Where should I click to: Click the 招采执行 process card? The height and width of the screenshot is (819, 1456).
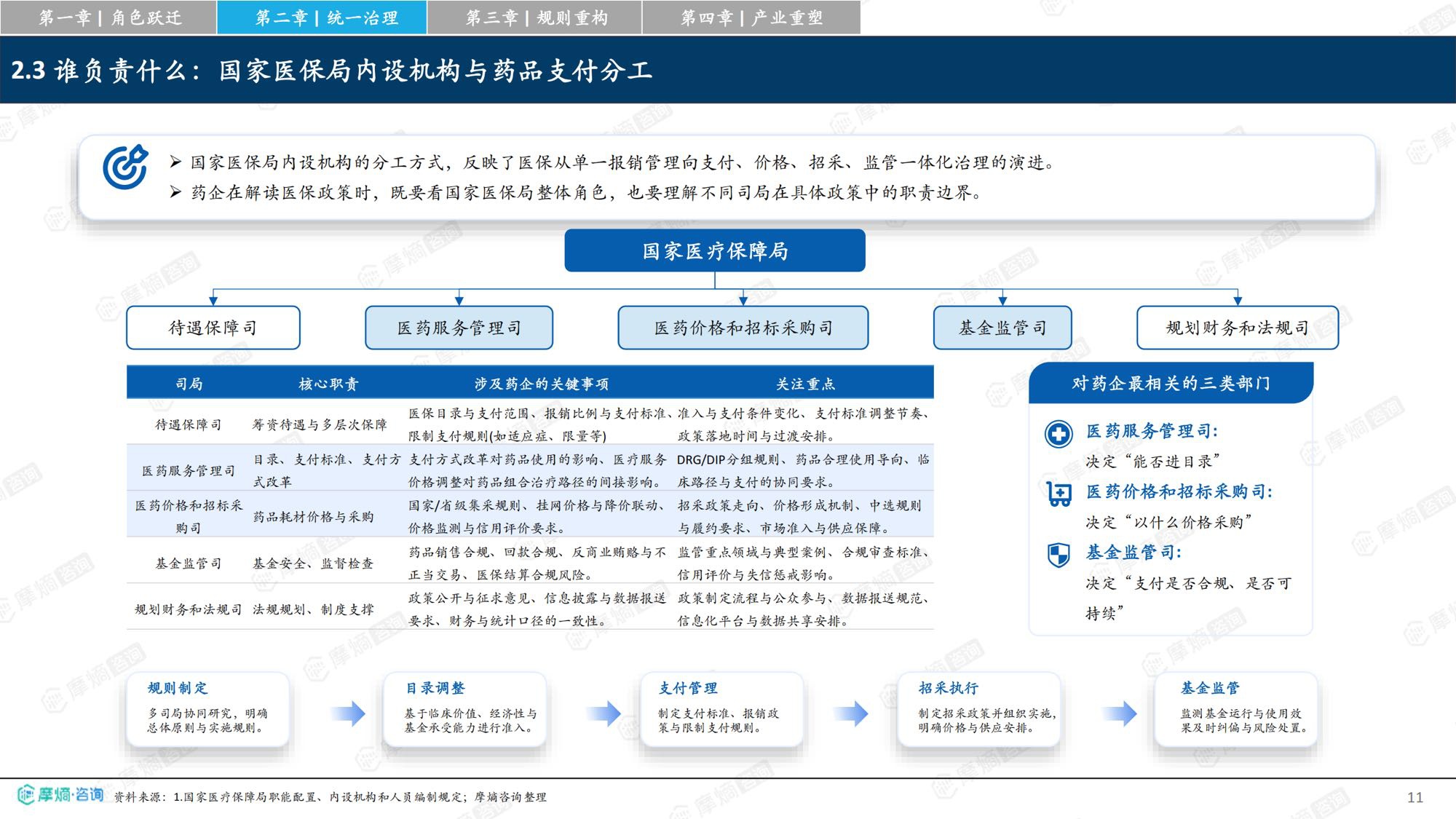pyautogui.click(x=979, y=709)
